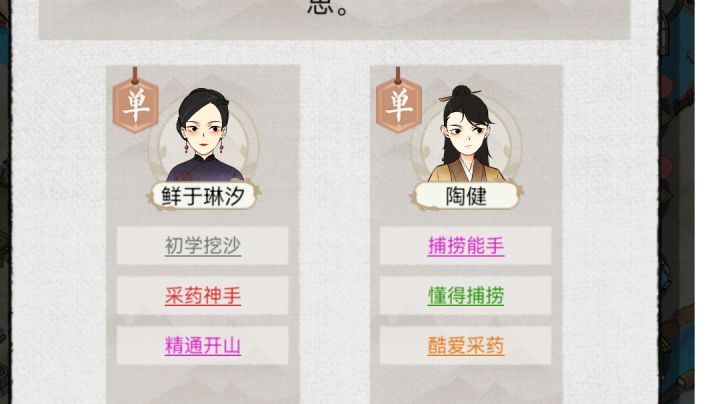This screenshot has width=720, height=404.
Task: Open the orange 酷爱采药 skill link
Action: coord(466,346)
